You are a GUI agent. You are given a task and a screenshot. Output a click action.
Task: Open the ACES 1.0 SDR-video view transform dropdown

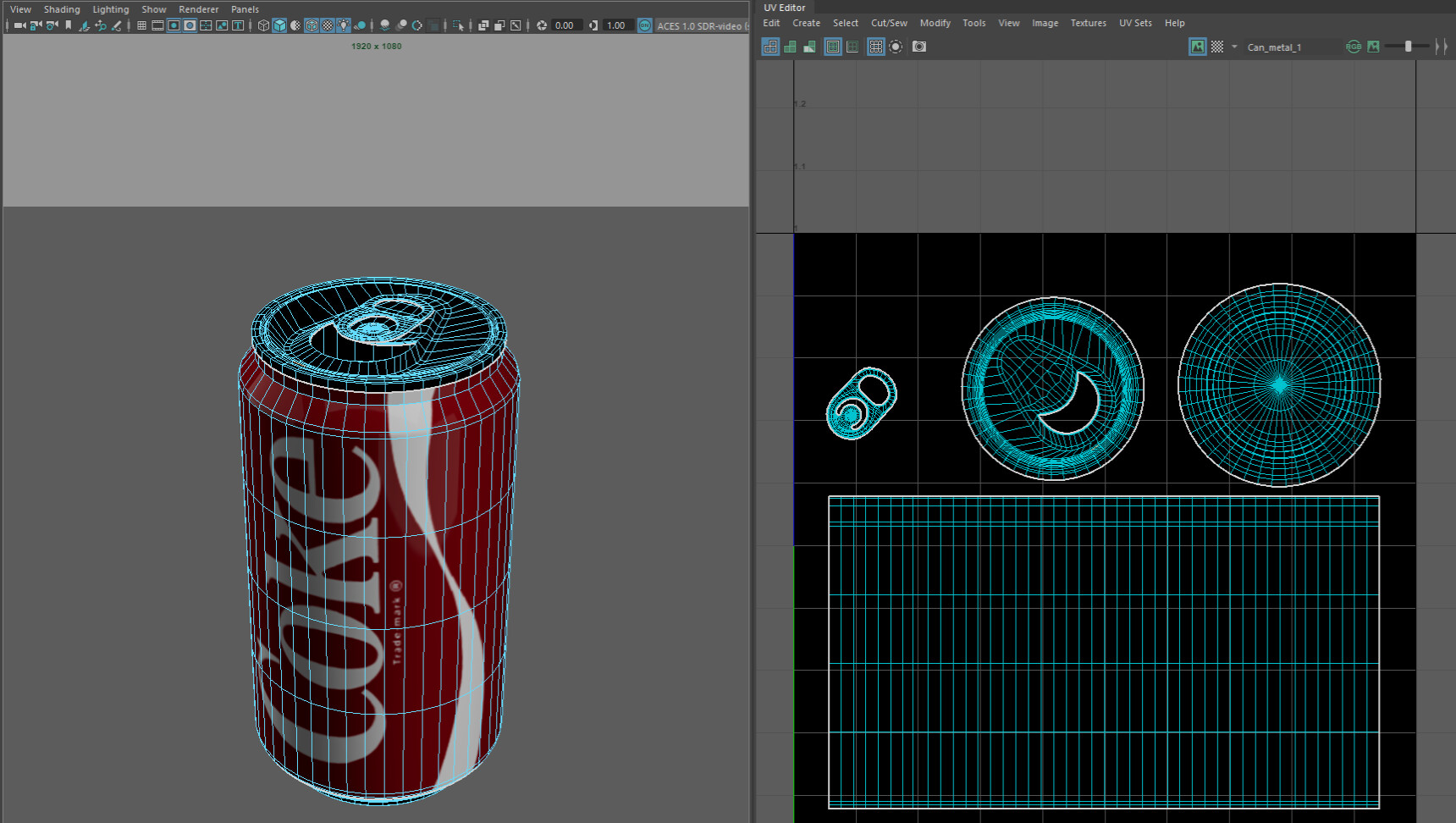(699, 25)
